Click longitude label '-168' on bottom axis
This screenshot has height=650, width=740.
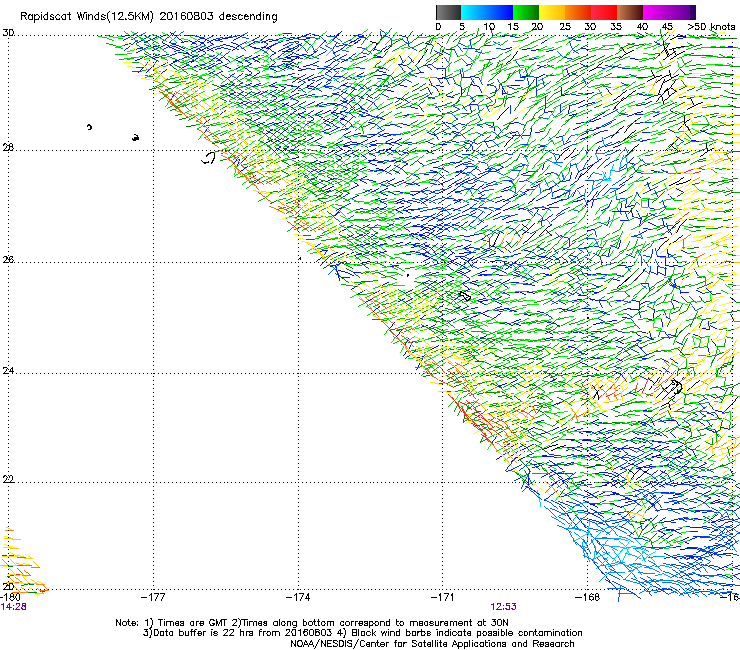(588, 597)
